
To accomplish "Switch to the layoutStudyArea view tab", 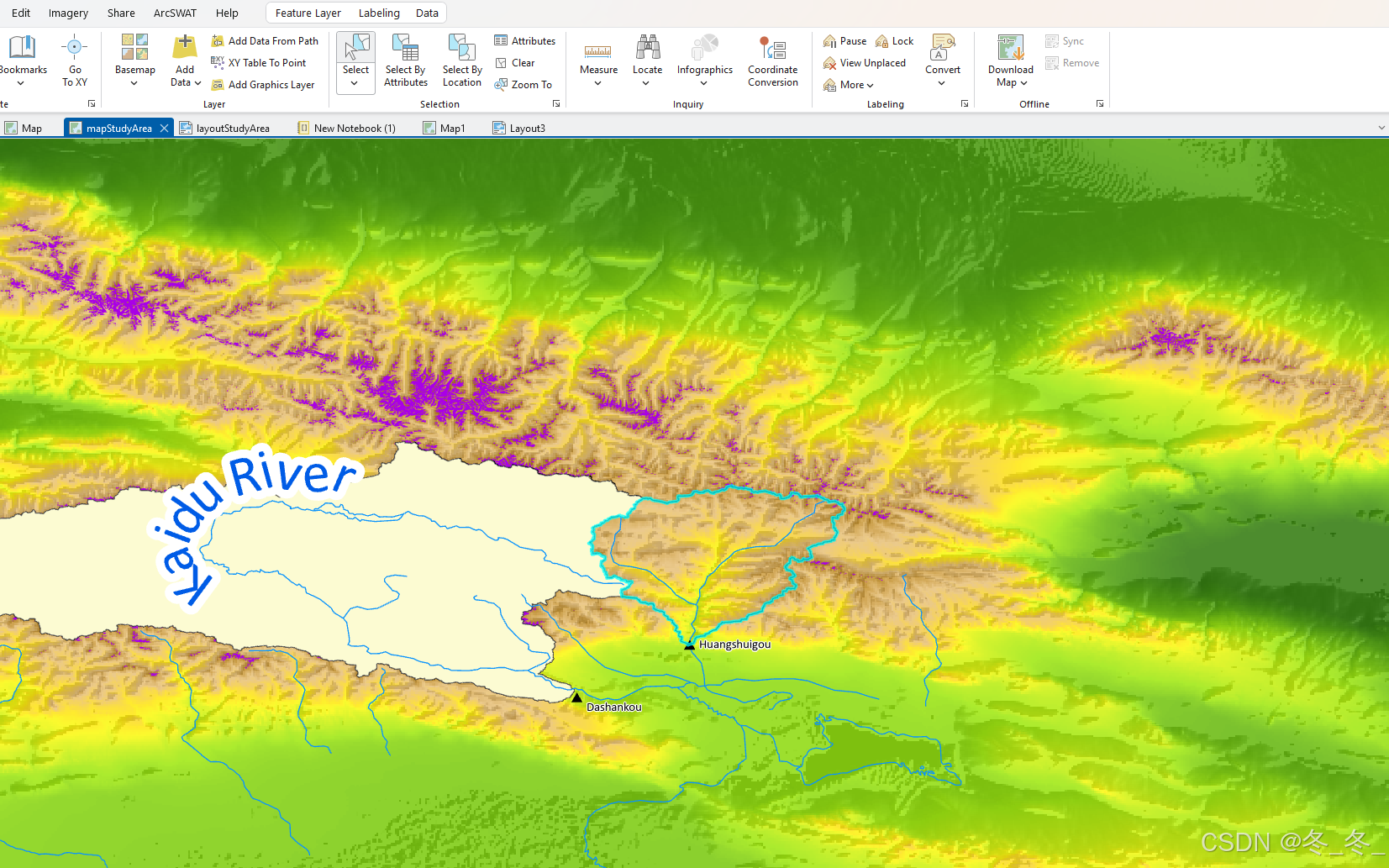I will tap(224, 129).
